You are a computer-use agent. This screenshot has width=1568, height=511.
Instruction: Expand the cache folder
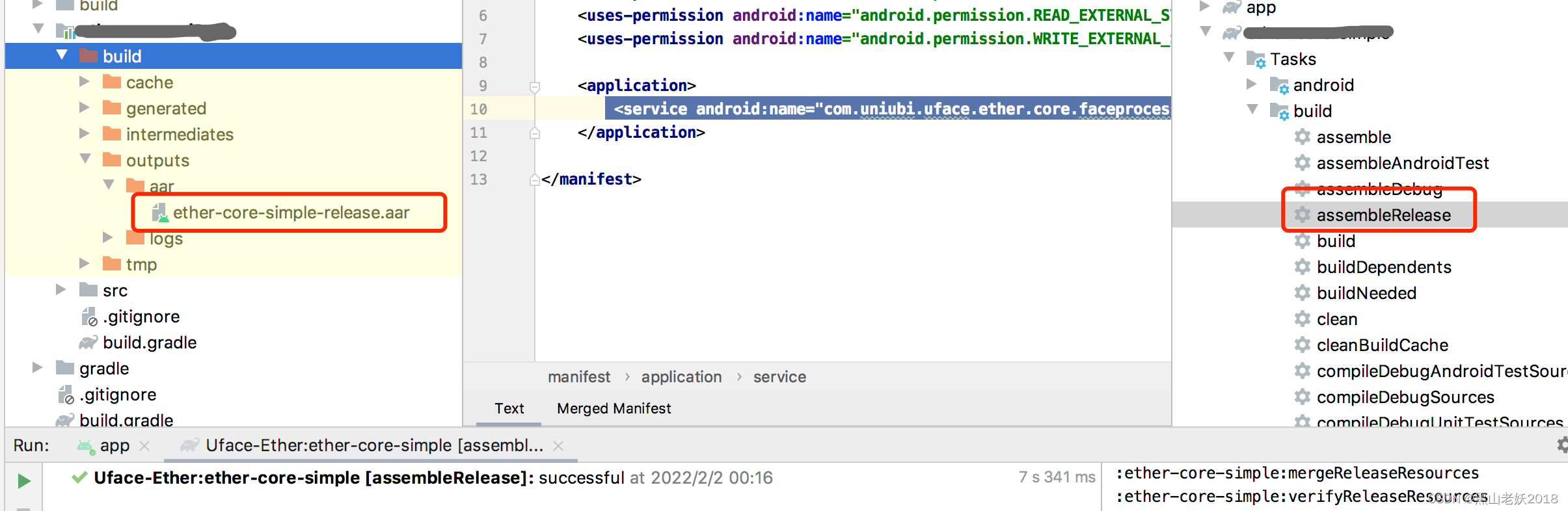(85, 81)
